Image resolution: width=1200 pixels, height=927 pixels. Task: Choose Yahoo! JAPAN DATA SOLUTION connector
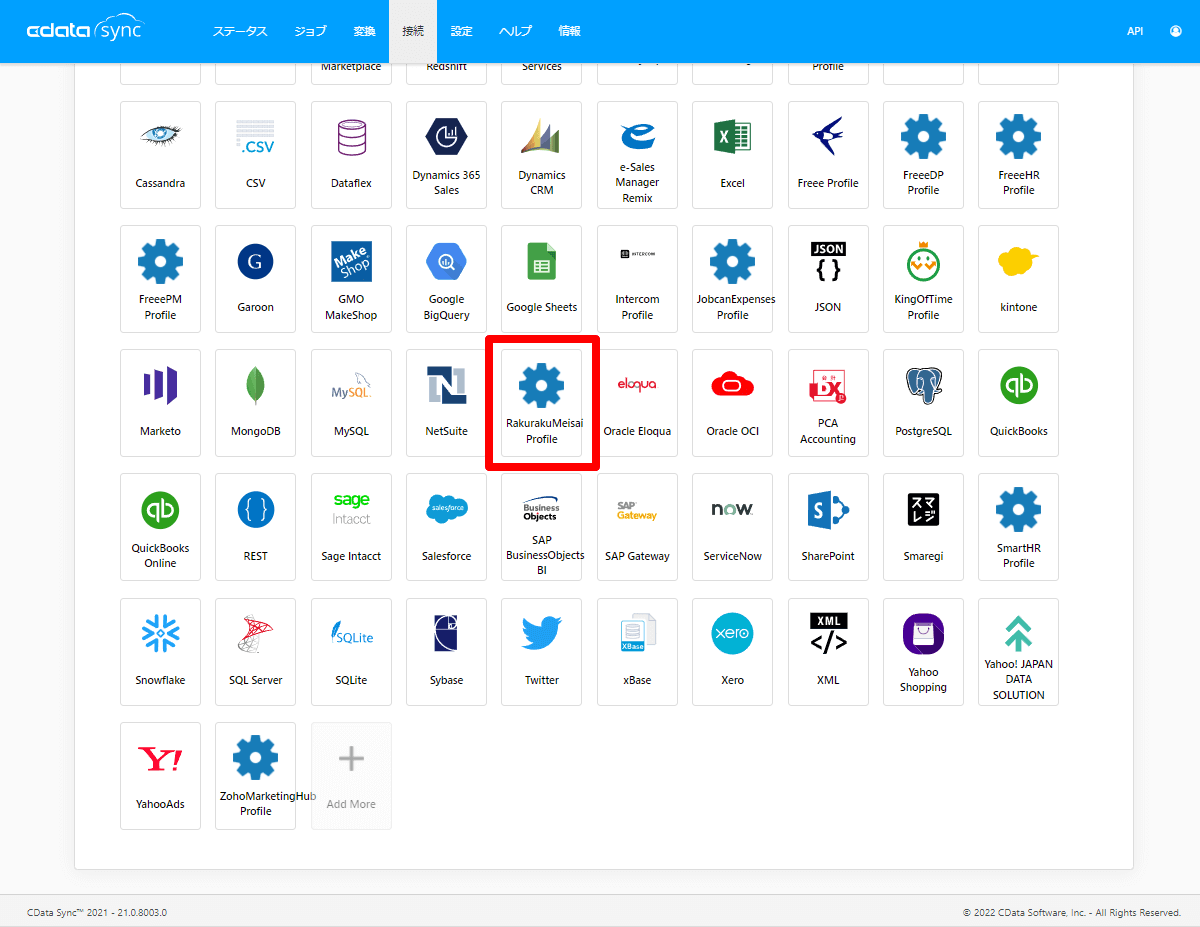tap(1018, 652)
